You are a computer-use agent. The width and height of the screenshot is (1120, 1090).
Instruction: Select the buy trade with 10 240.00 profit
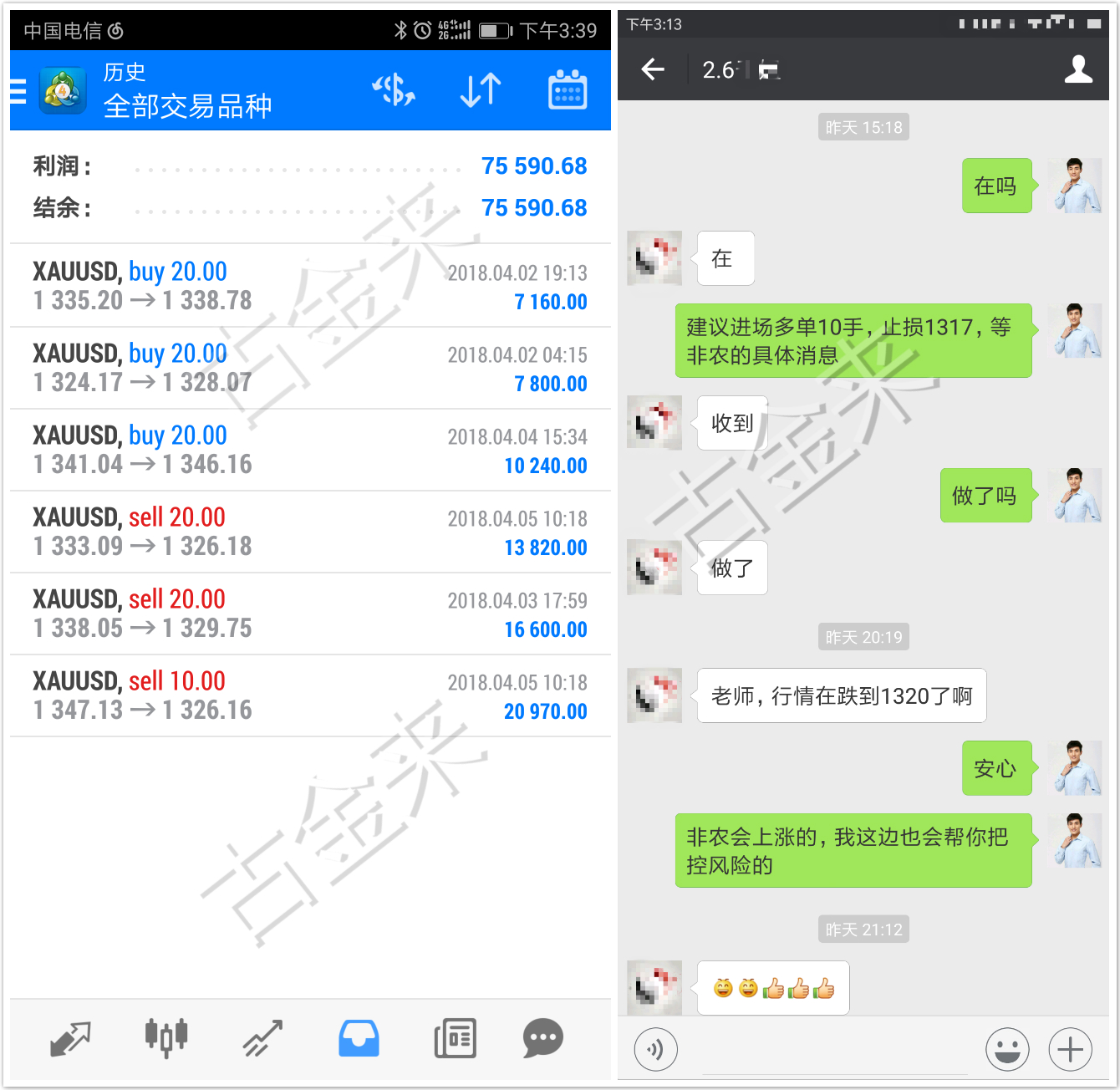click(310, 450)
